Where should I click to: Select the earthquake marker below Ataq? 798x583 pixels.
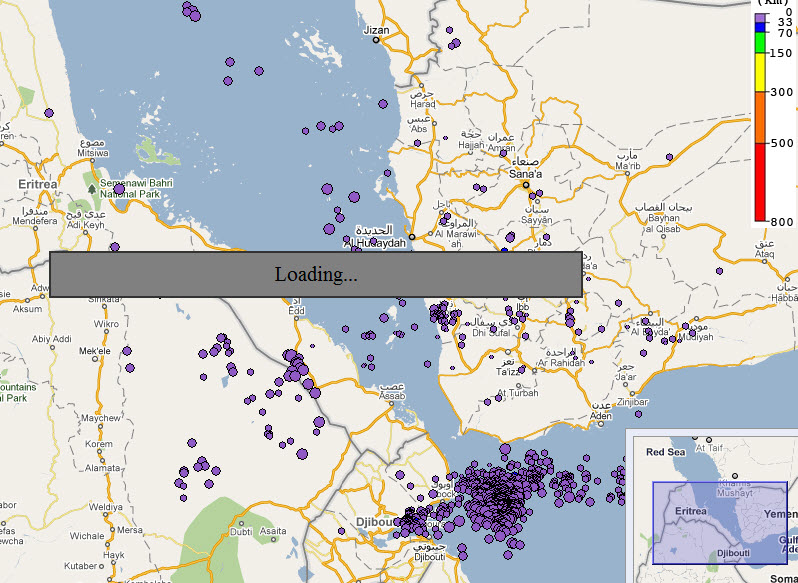(719, 271)
